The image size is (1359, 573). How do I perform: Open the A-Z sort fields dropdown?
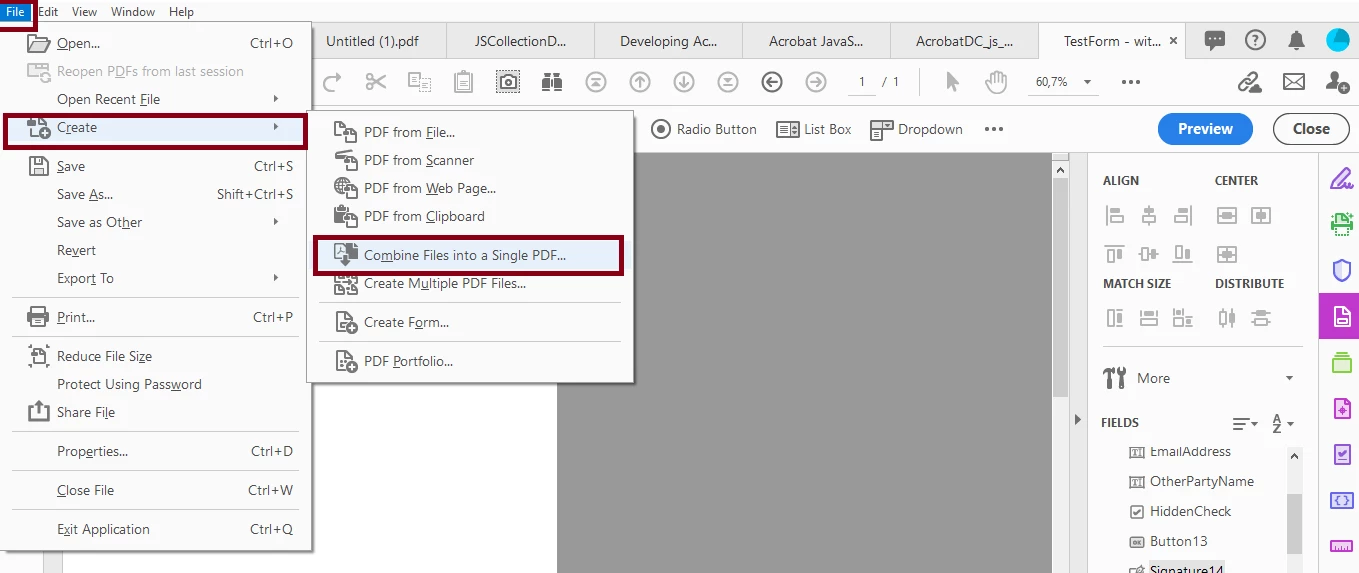pos(1283,424)
